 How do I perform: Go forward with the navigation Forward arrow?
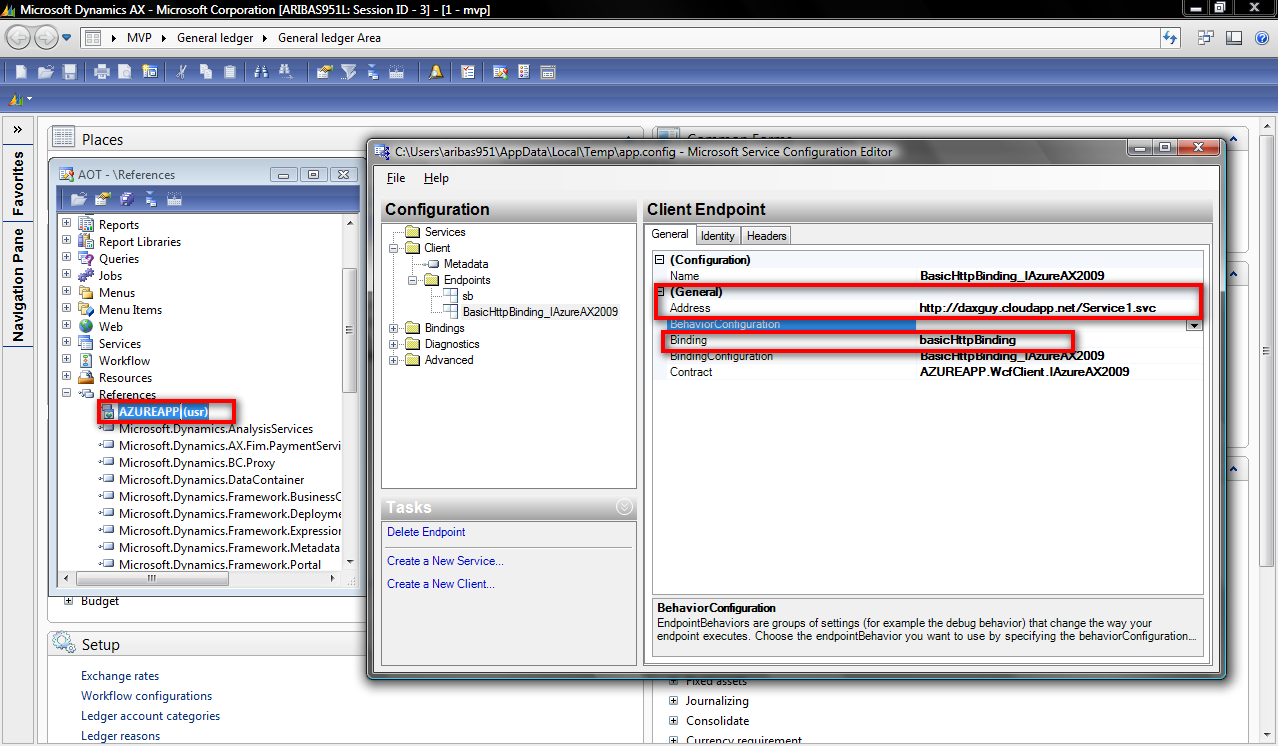[x=46, y=38]
